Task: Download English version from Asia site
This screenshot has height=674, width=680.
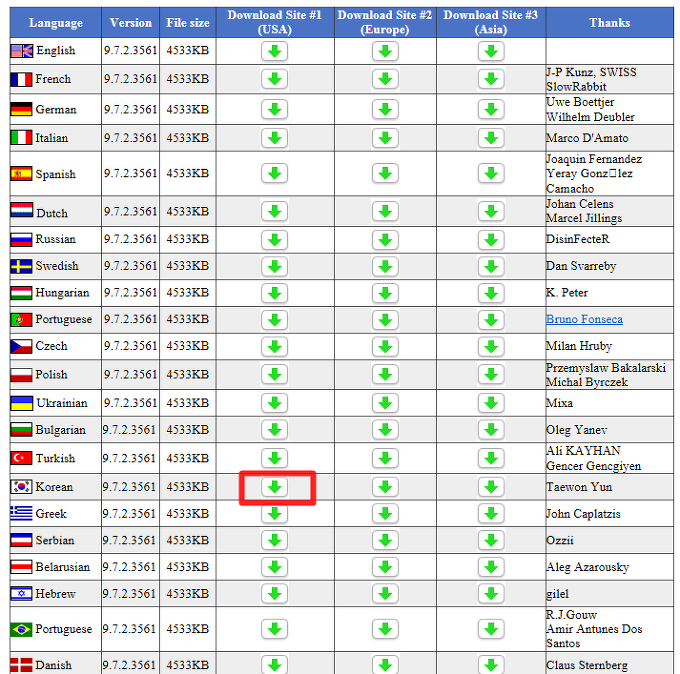Action: point(491,51)
